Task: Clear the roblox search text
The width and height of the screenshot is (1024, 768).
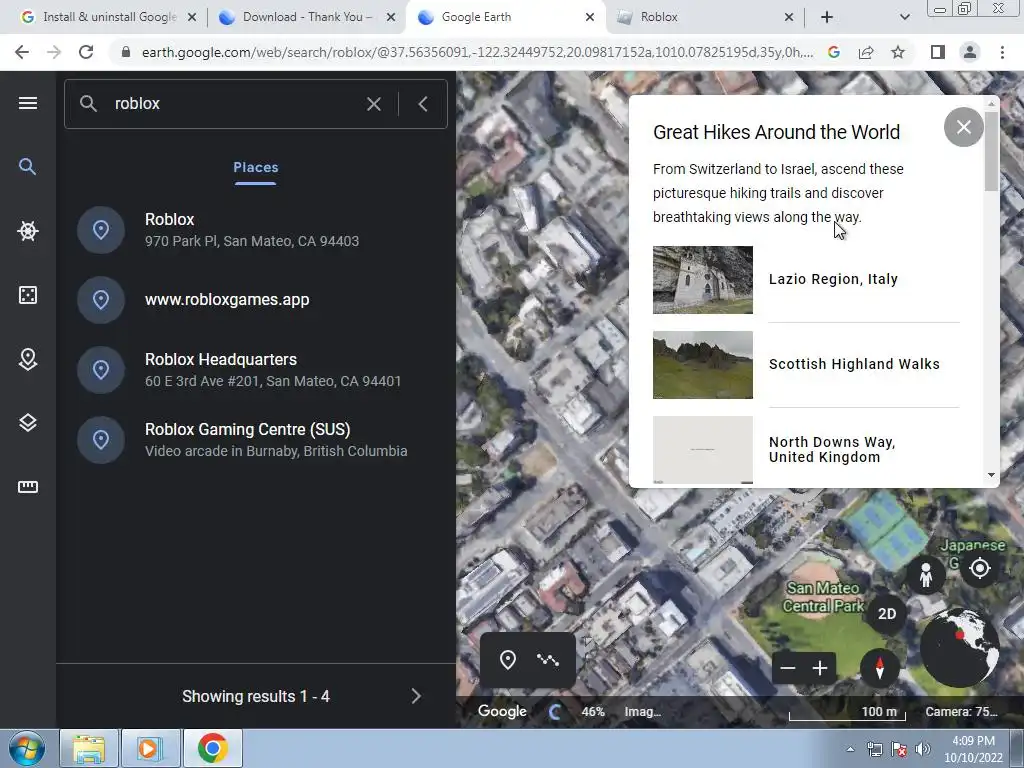Action: pos(374,104)
